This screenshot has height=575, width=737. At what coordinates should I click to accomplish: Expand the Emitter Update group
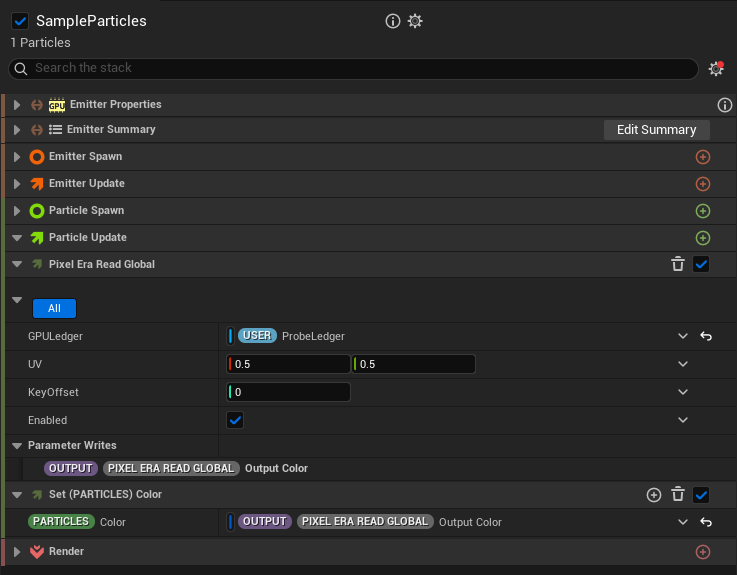(x=17, y=184)
